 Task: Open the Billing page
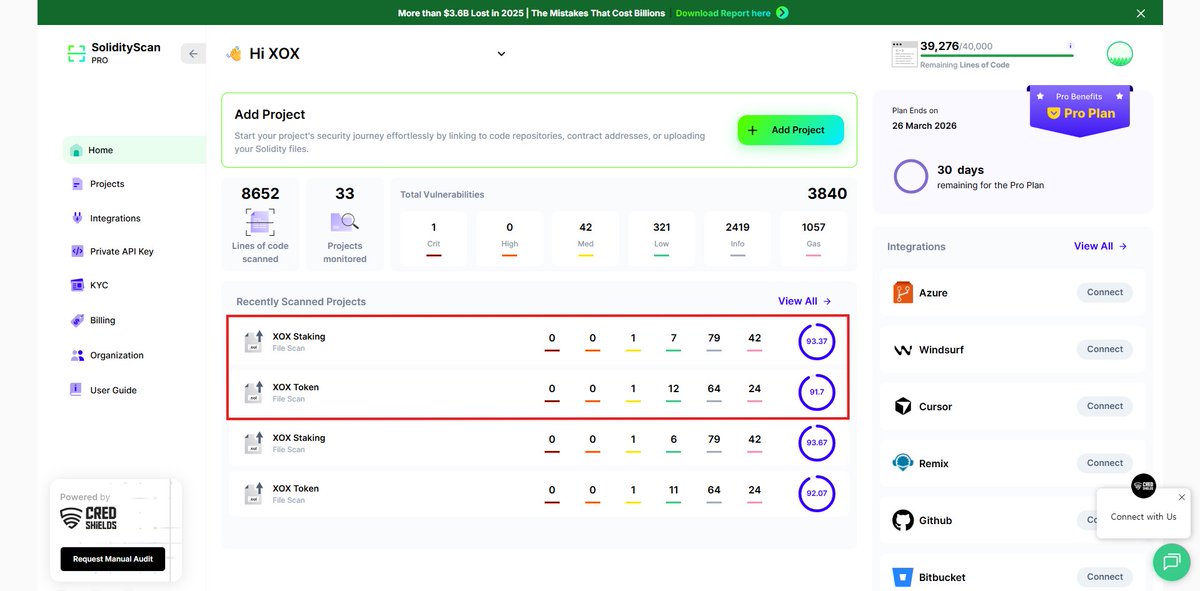[x=93, y=320]
